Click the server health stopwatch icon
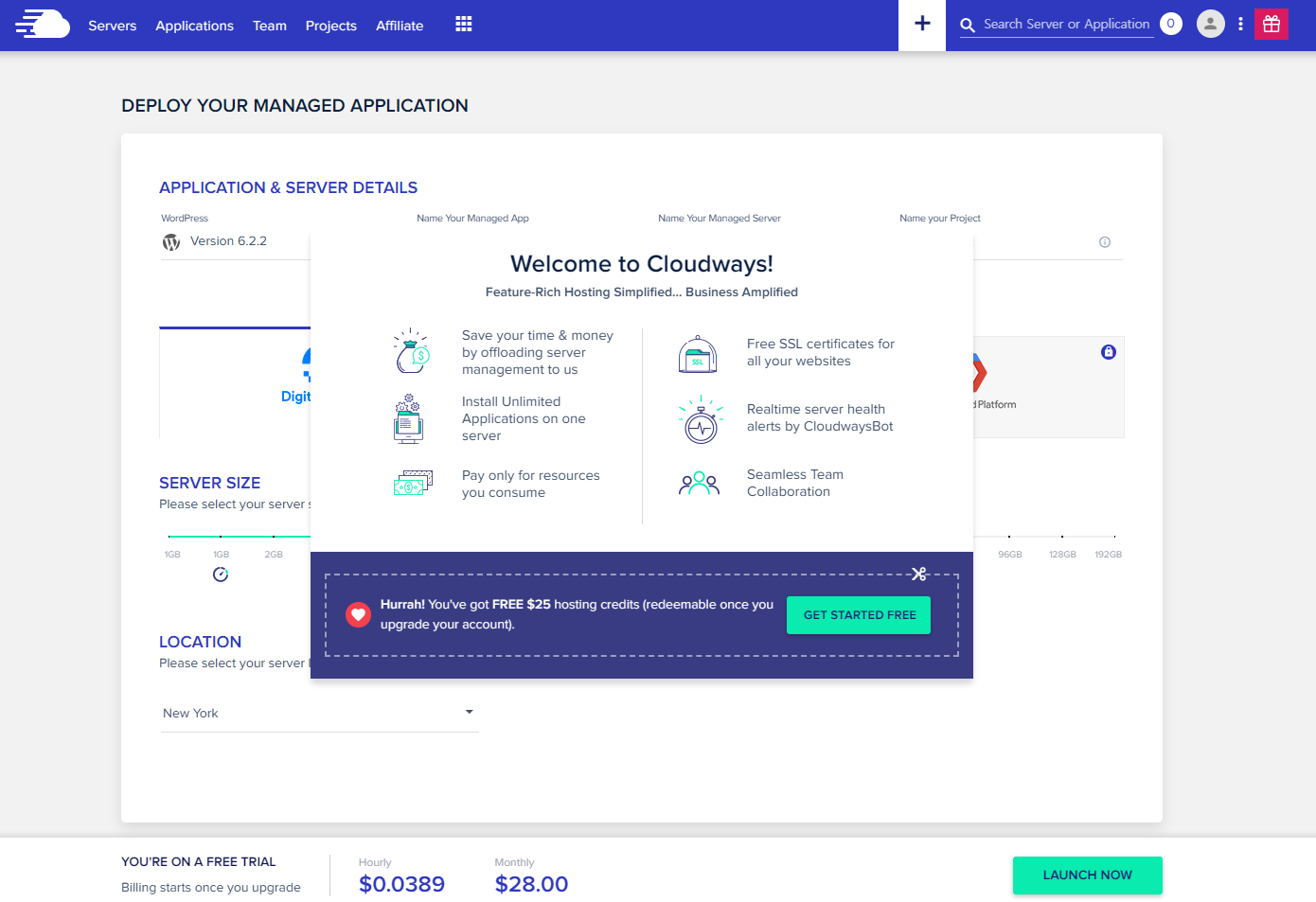The width and height of the screenshot is (1316, 902). [x=701, y=419]
